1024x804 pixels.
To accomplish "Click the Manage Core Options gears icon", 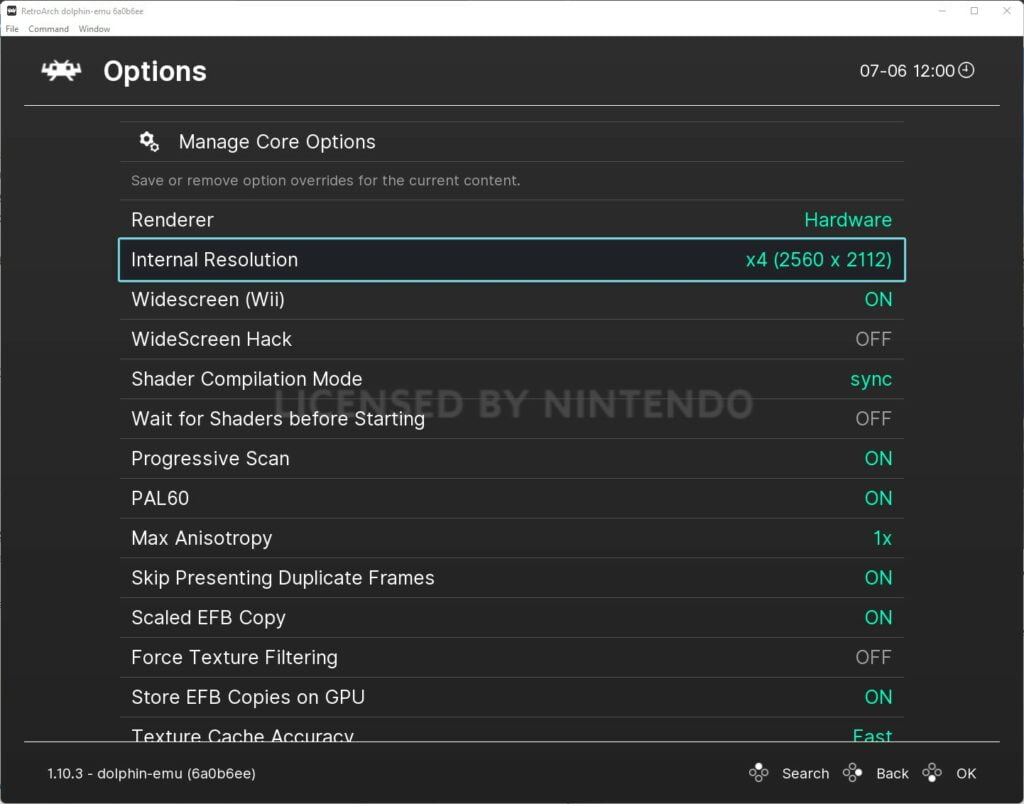I will coord(150,142).
